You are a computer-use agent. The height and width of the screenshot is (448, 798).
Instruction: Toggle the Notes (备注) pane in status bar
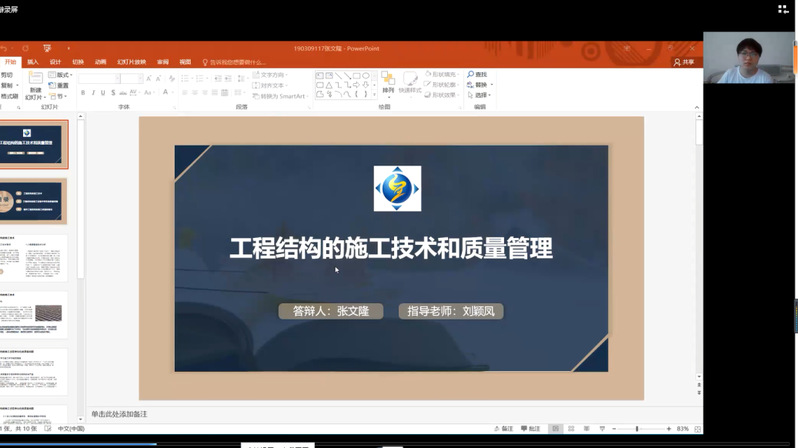pos(507,428)
